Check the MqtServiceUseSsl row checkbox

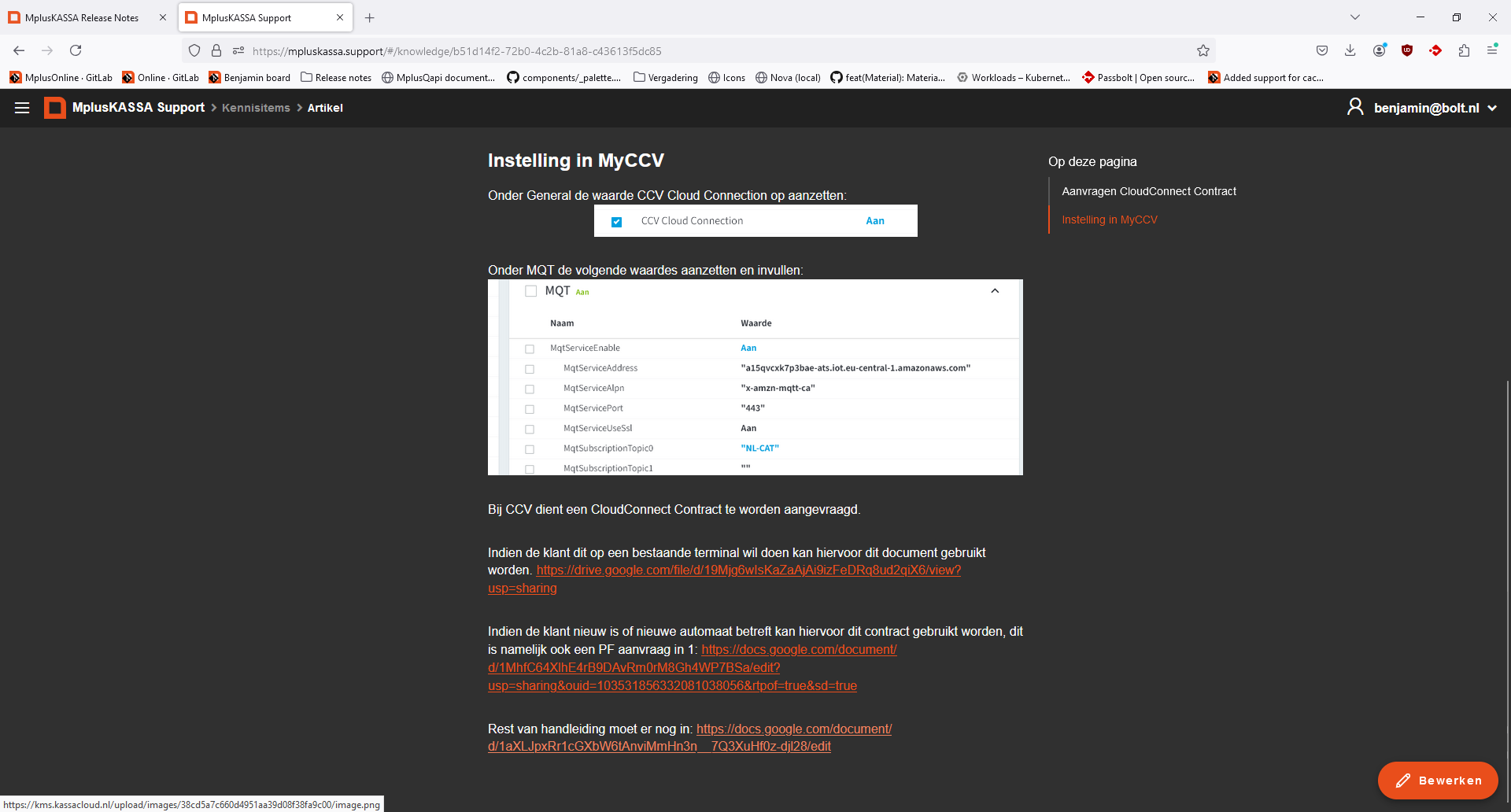tap(530, 429)
